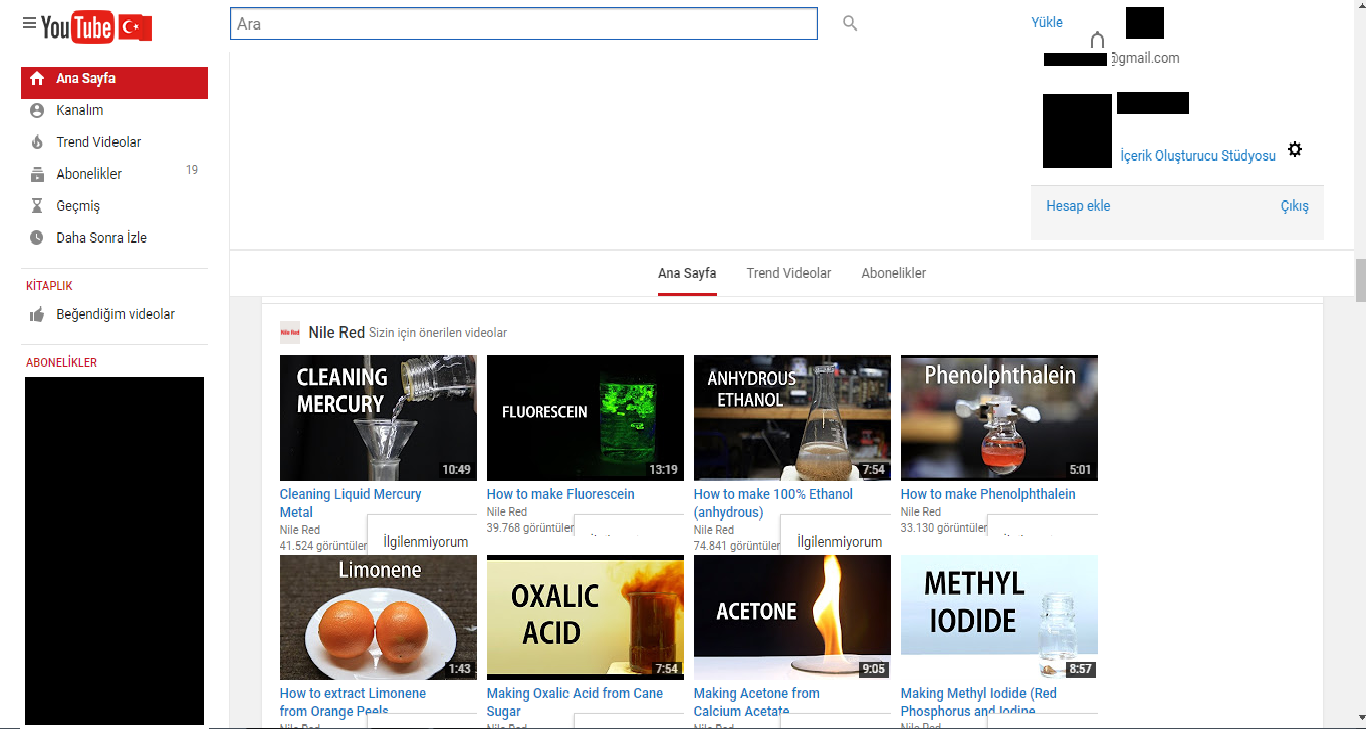Open 'Cleaning Liquid Mercury Metal' video title
Viewport: 1366px width, 729px height.
(351, 503)
